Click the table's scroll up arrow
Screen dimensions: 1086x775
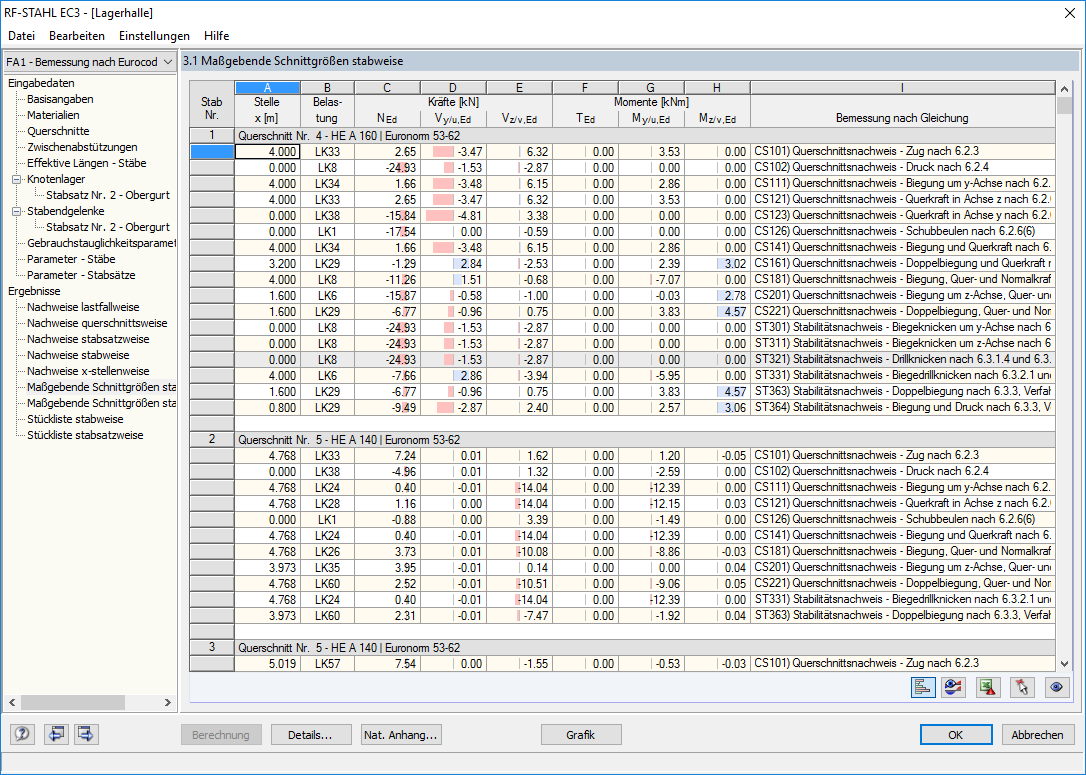[1065, 89]
